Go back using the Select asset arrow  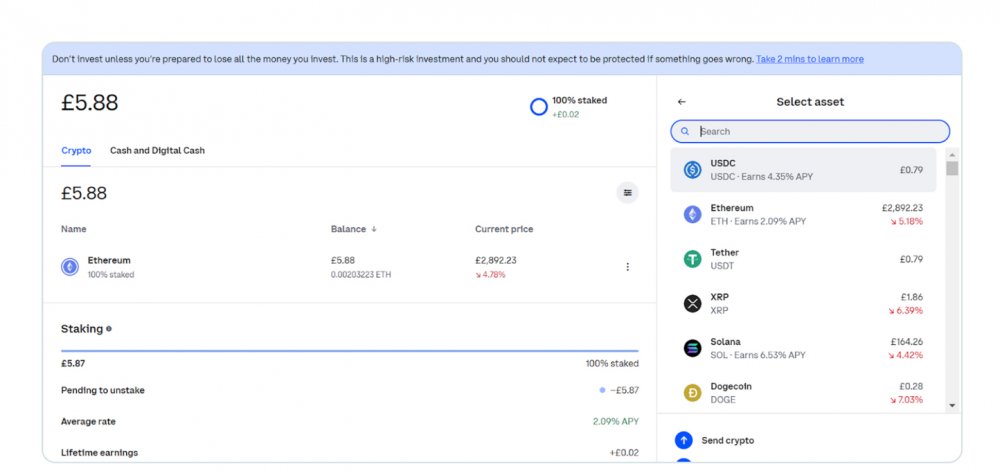pyautogui.click(x=681, y=102)
